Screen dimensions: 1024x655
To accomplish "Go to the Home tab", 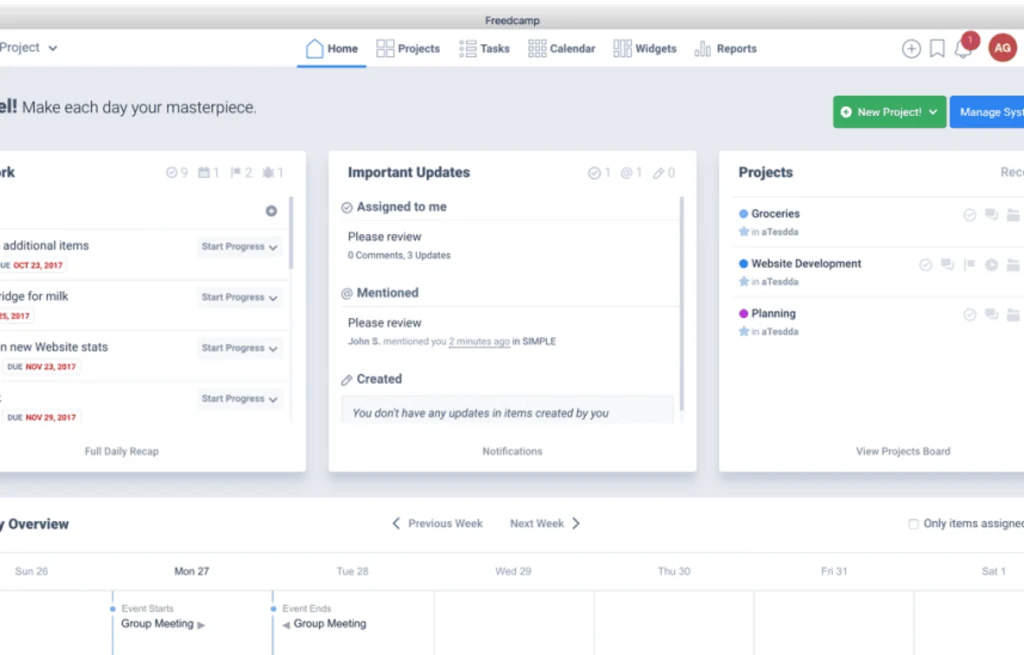I will point(332,48).
